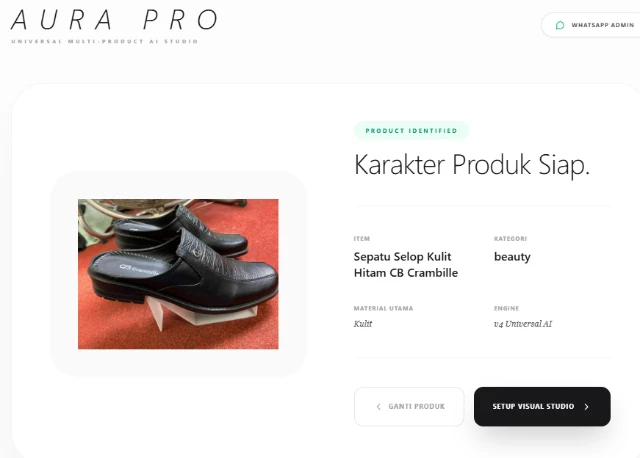640x458 pixels.
Task: Click the Ganti Produk button
Action: 409,407
